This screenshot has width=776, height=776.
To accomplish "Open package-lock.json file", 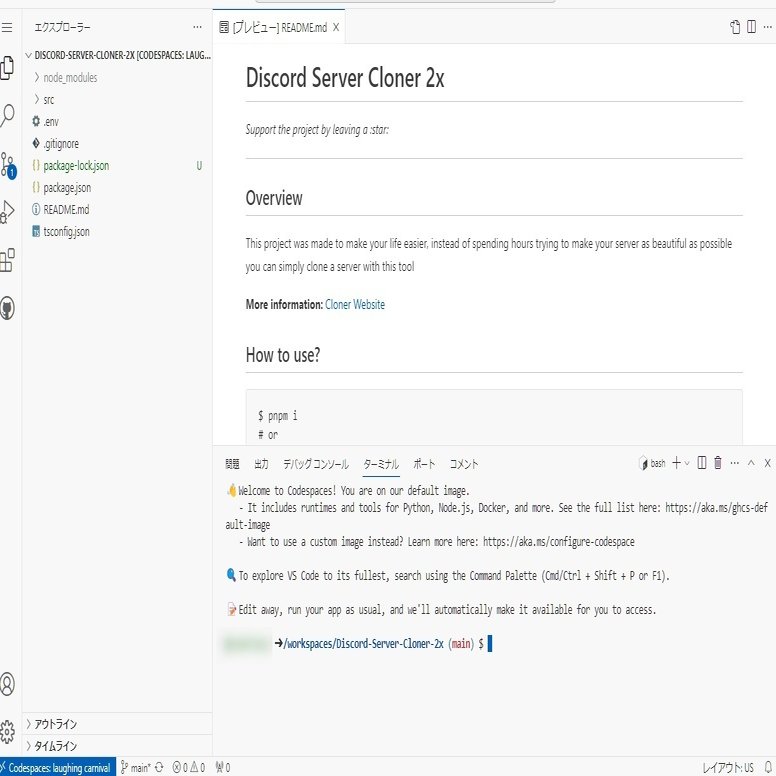I will (x=117, y=165).
